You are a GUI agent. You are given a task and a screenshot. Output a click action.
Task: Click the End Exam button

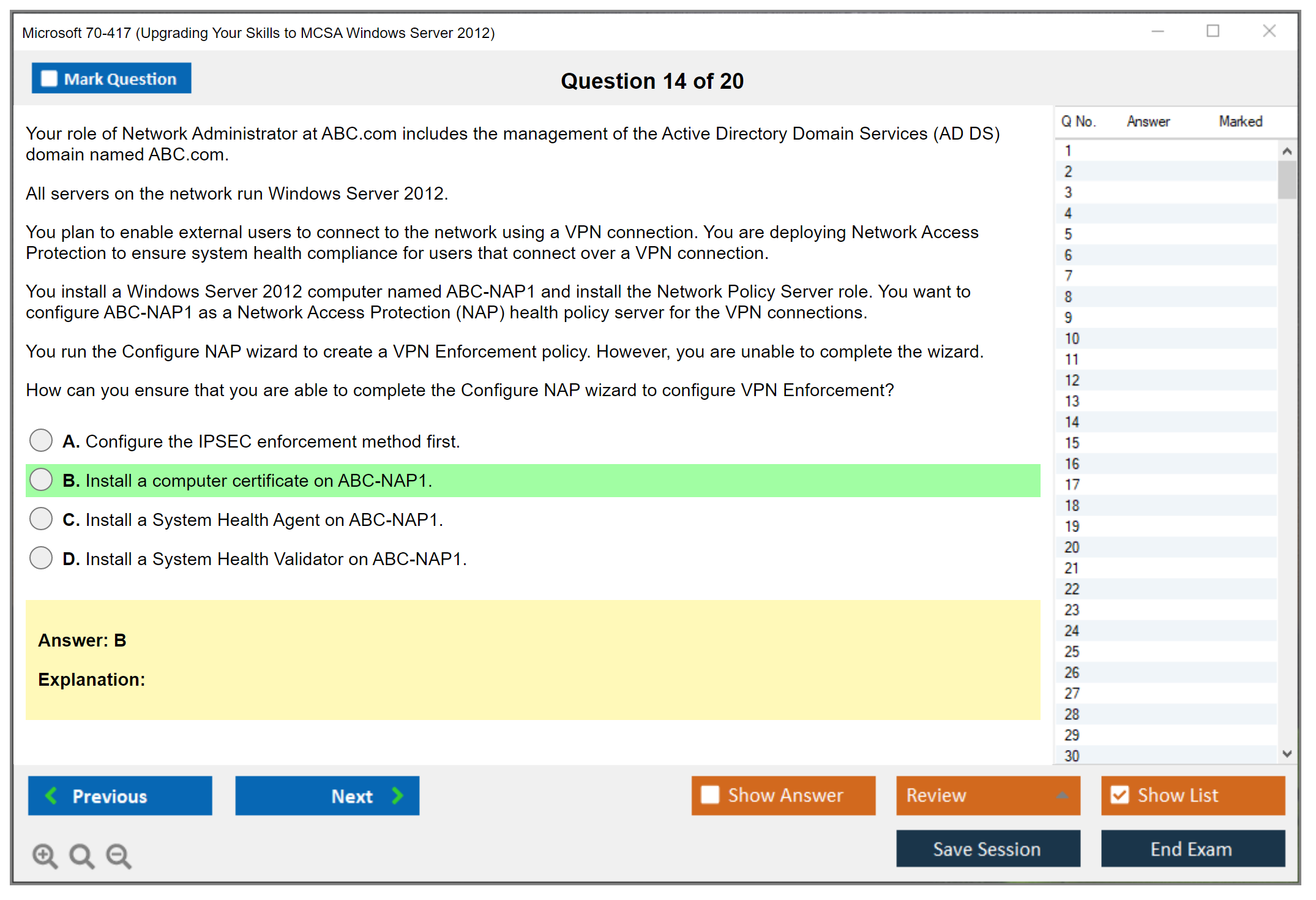click(x=1192, y=849)
